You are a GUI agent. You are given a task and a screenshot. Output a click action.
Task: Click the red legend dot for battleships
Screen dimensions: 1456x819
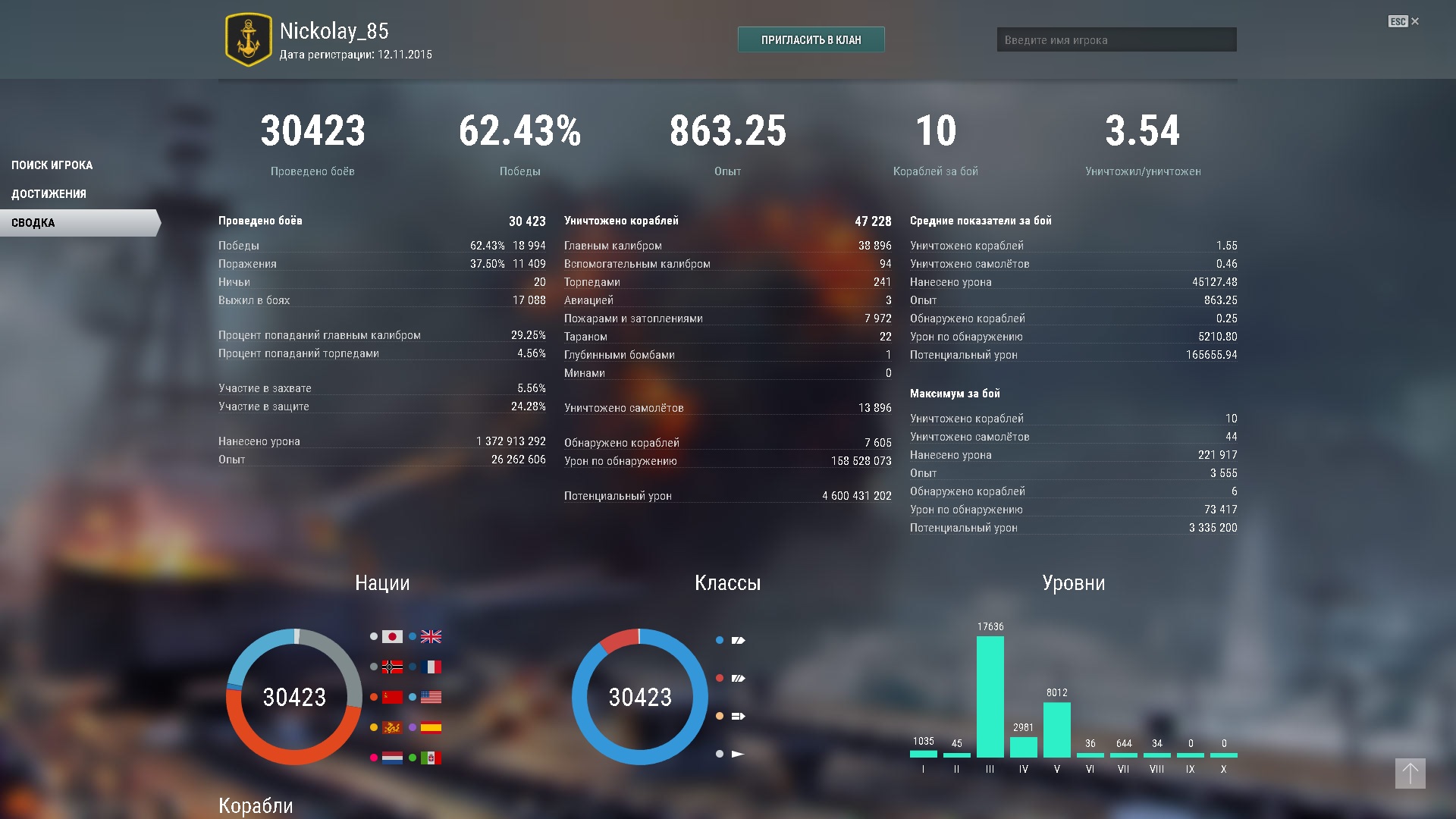720,679
